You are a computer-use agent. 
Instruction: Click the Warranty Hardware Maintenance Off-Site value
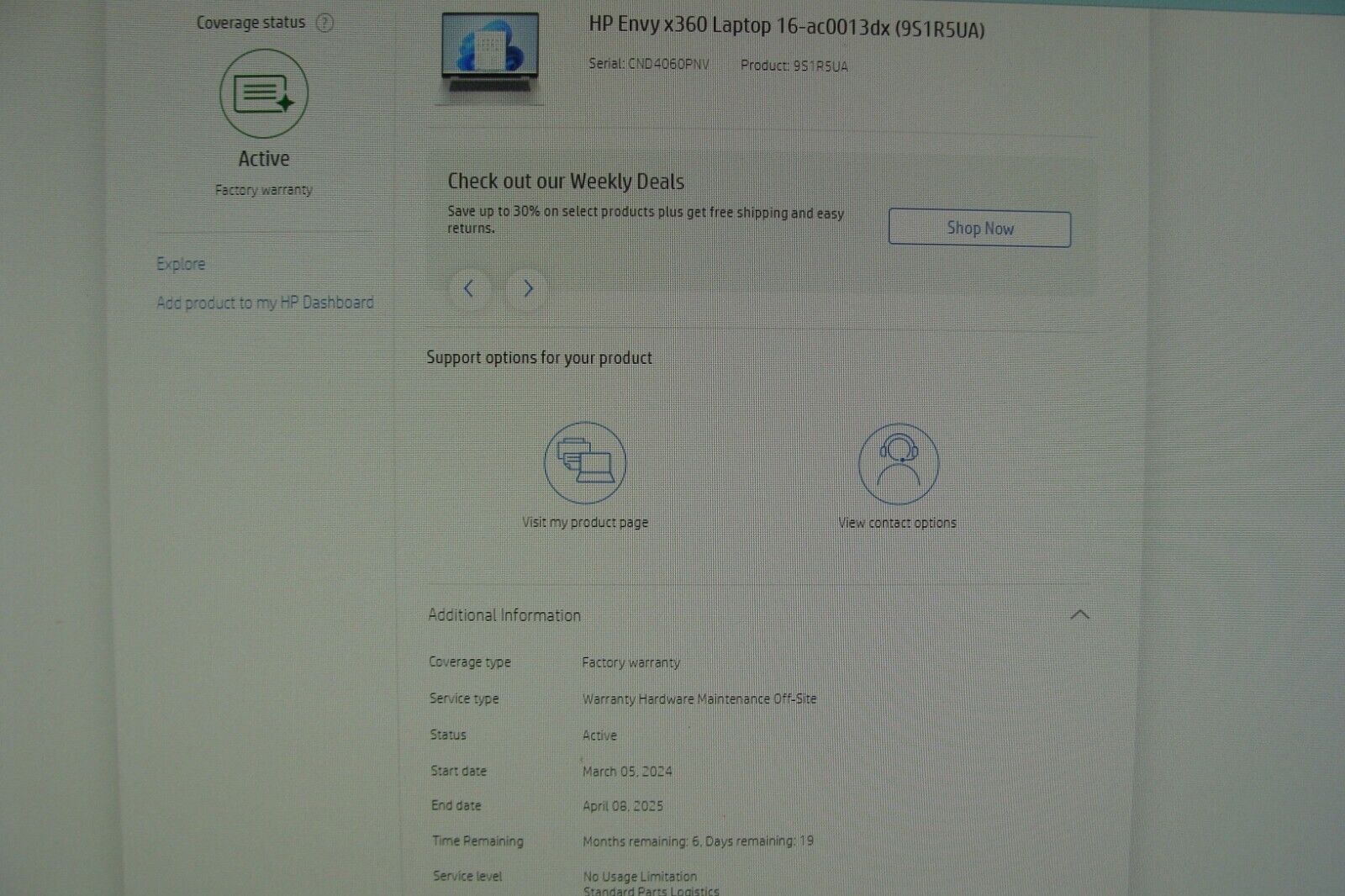pos(699,698)
